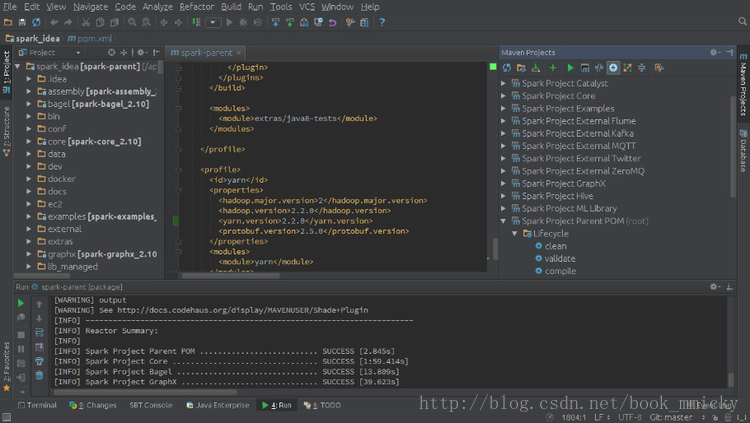Click pom.xml in navigation breadcrumb
Screen dimensions: 750x423
pyautogui.click(x=90, y=39)
